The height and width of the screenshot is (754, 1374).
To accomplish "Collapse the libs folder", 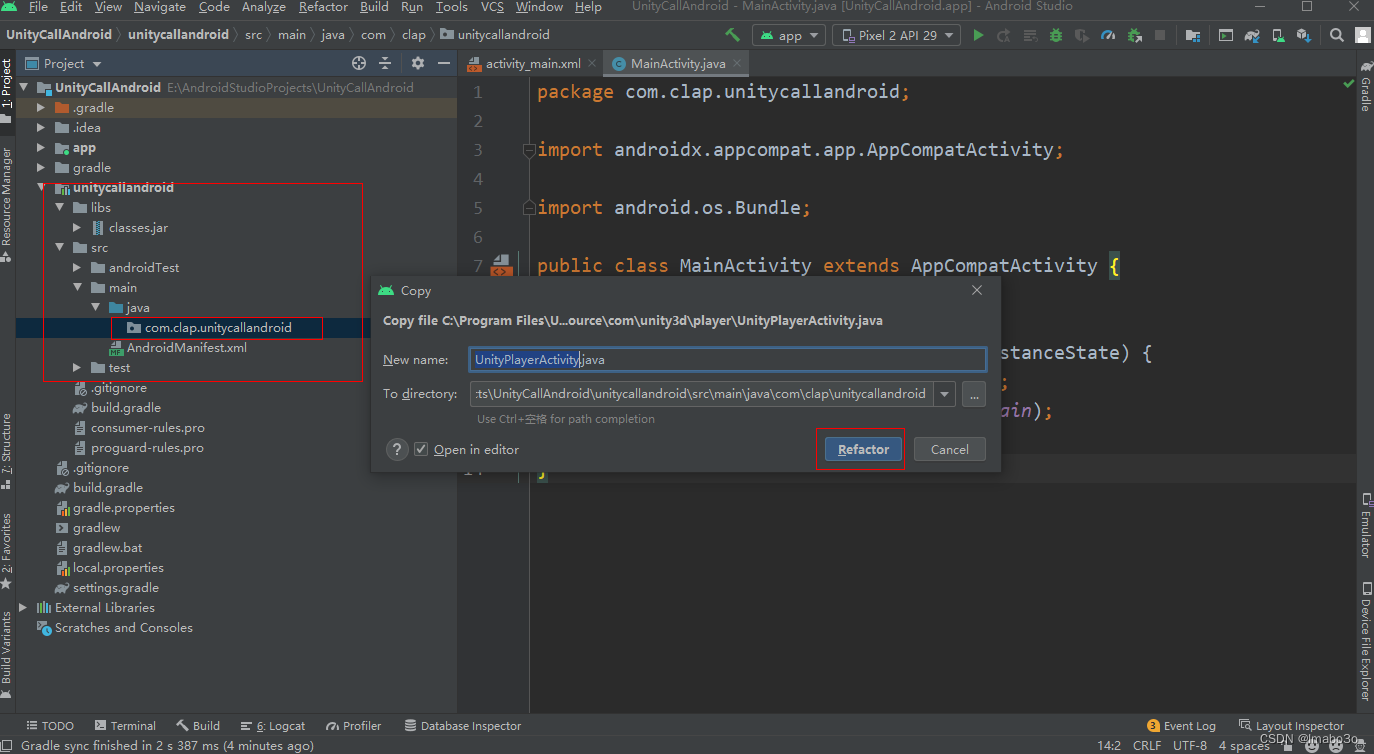I will coord(58,207).
